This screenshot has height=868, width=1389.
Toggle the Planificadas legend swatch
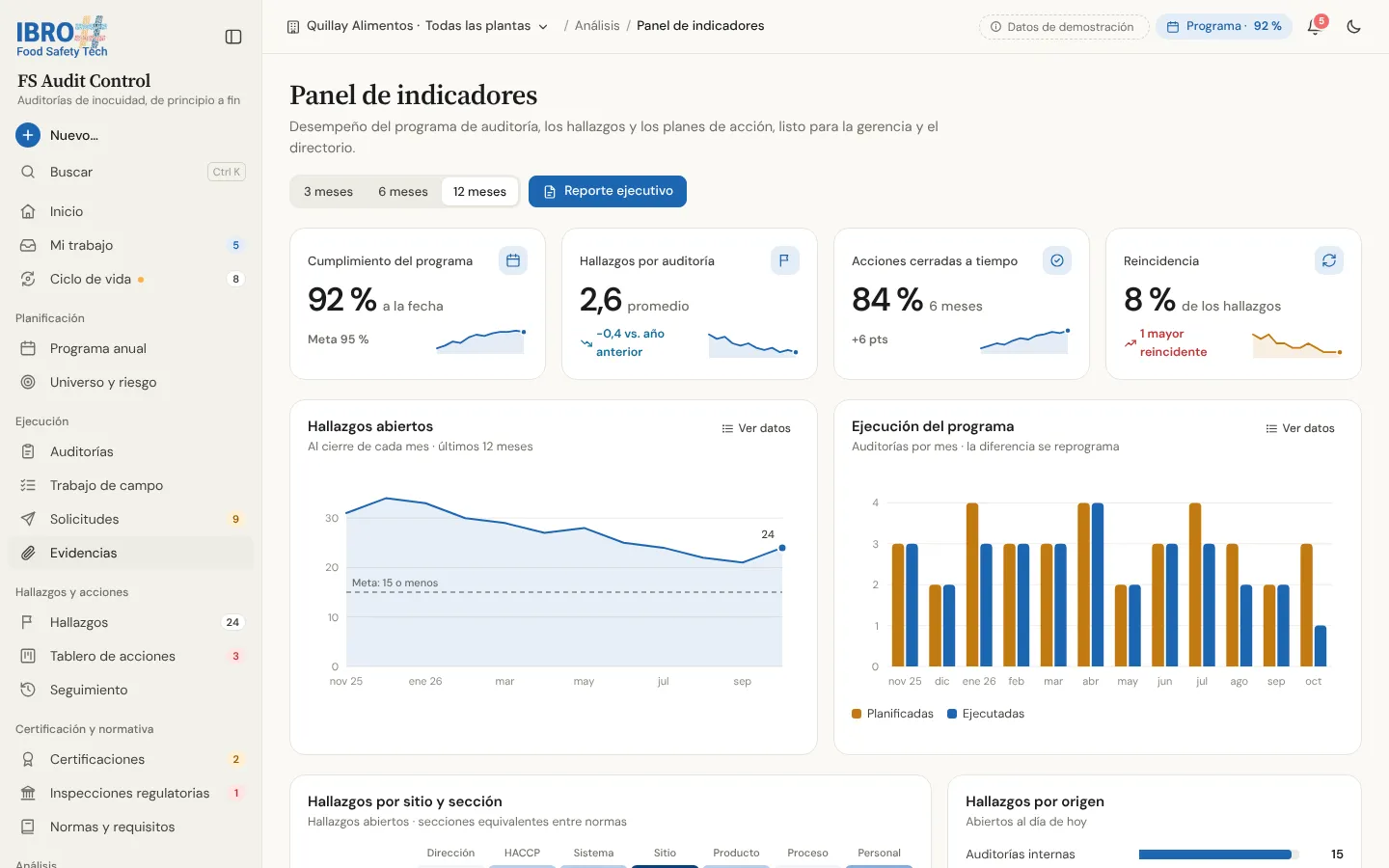857,714
